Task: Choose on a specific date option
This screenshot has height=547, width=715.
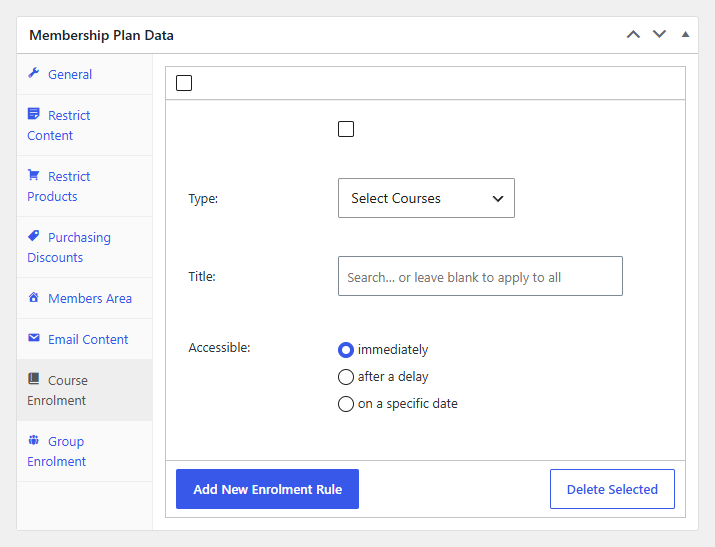Action: coord(346,404)
